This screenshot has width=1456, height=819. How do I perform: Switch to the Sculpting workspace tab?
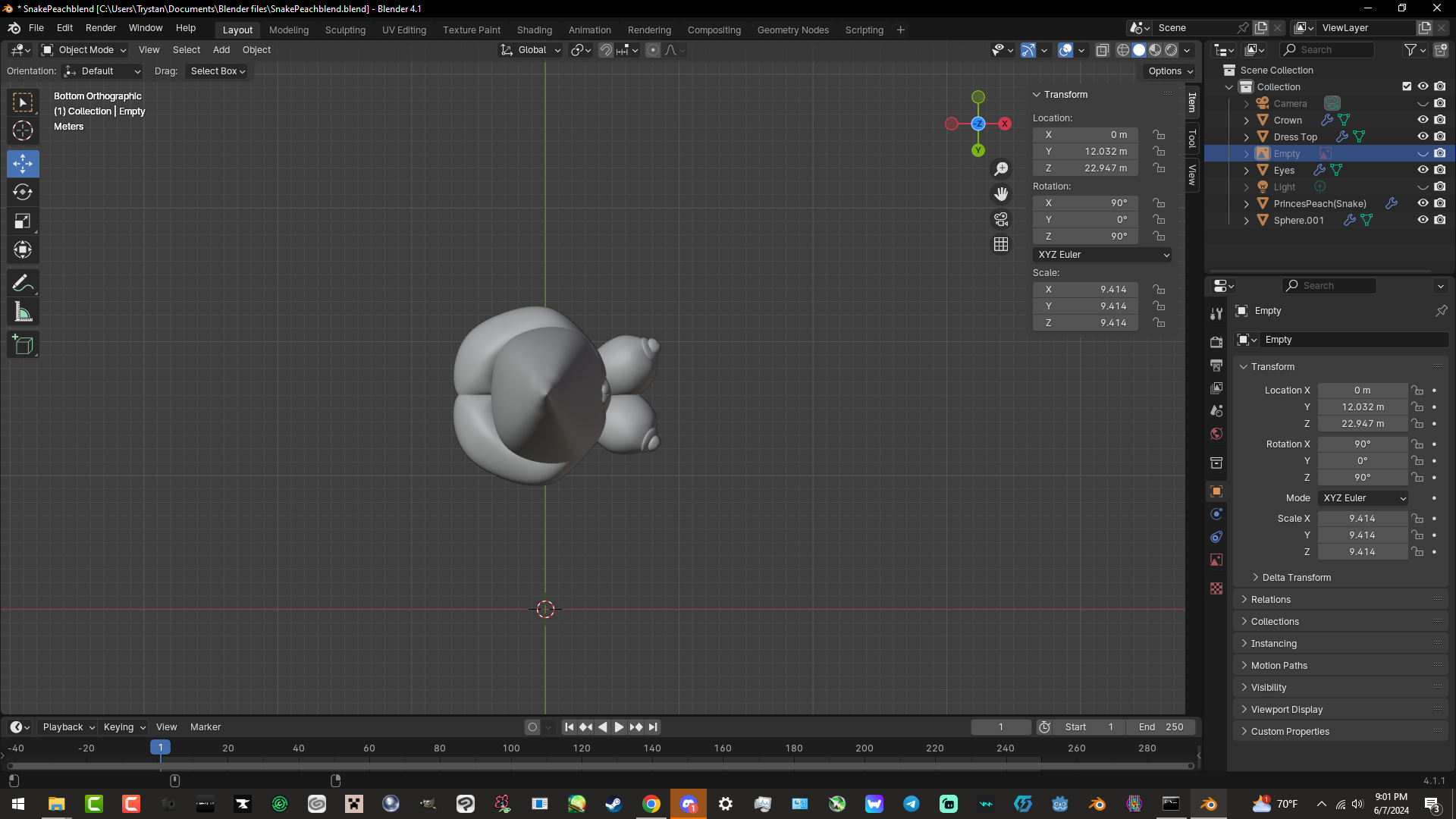pos(345,30)
